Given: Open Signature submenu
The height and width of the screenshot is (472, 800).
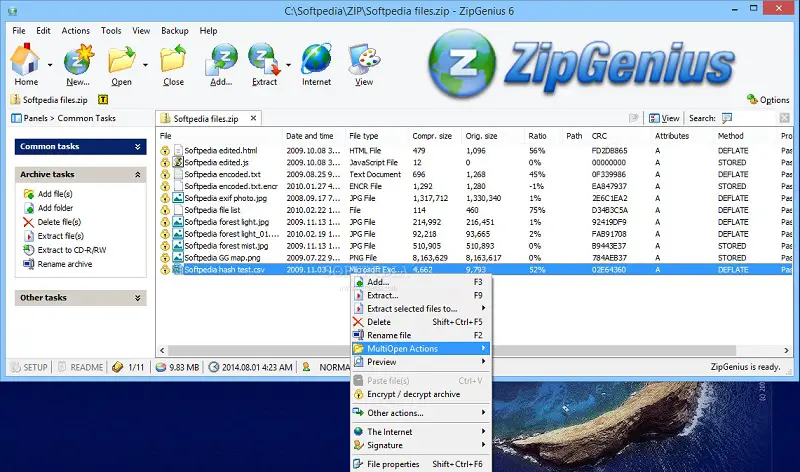Looking at the screenshot, I should click(x=420, y=445).
